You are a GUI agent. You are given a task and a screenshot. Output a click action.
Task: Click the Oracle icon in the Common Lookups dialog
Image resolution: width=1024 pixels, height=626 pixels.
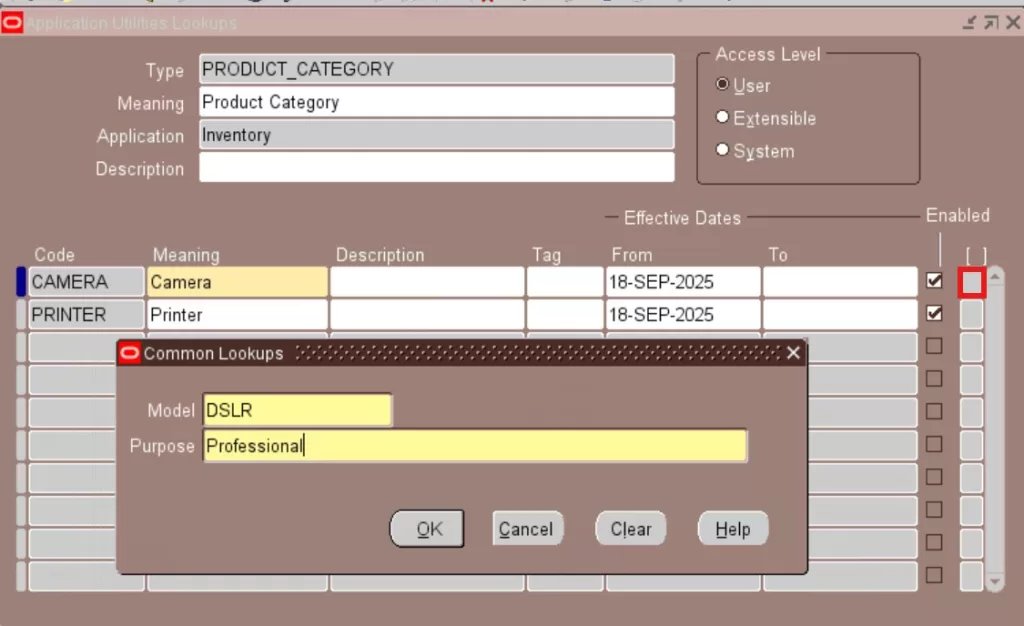(129, 353)
